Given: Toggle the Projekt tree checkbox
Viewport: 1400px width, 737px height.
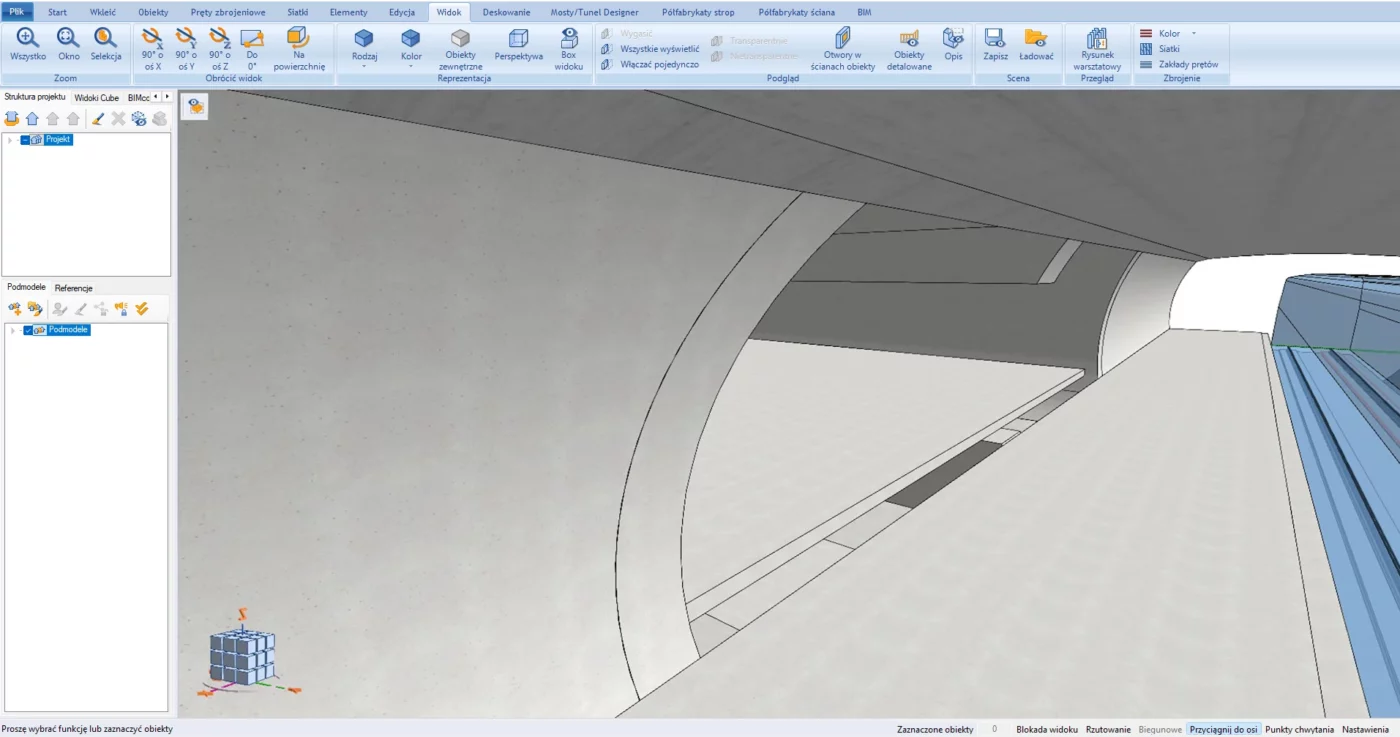Looking at the screenshot, I should [25, 140].
